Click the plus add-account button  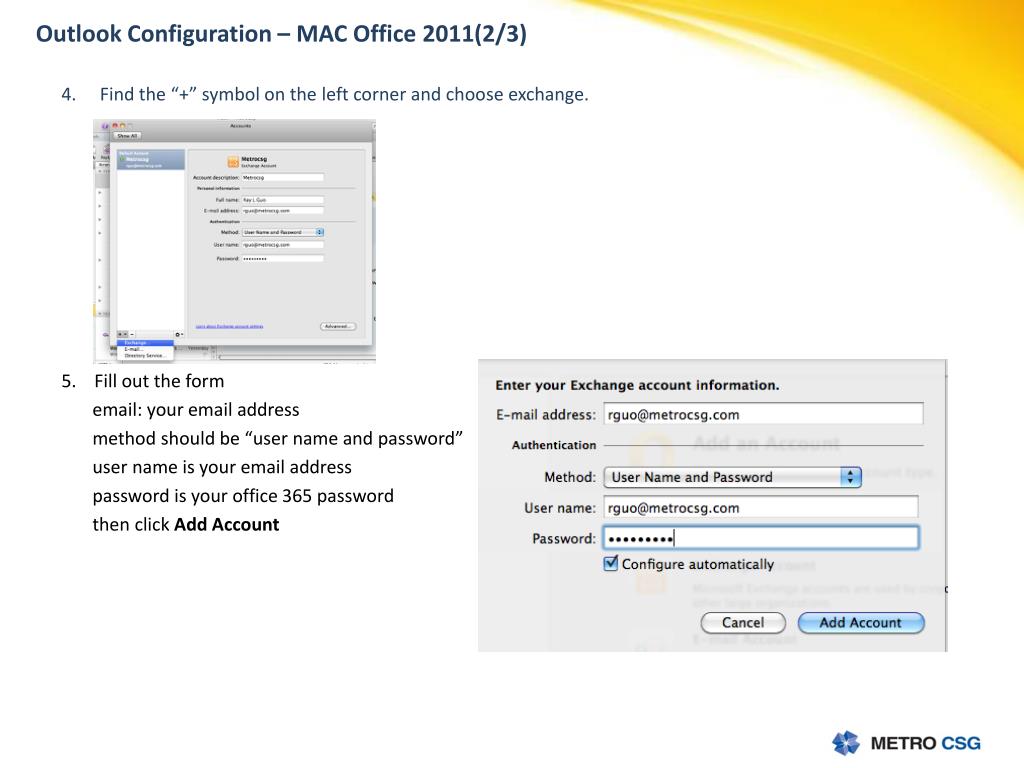122,334
